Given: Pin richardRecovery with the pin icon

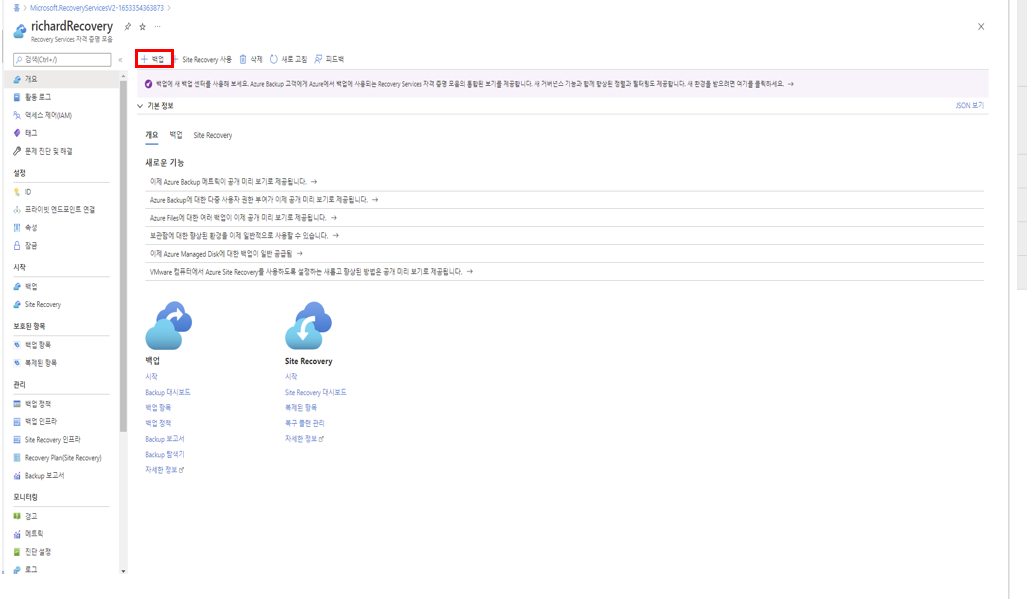Looking at the screenshot, I should (x=128, y=27).
